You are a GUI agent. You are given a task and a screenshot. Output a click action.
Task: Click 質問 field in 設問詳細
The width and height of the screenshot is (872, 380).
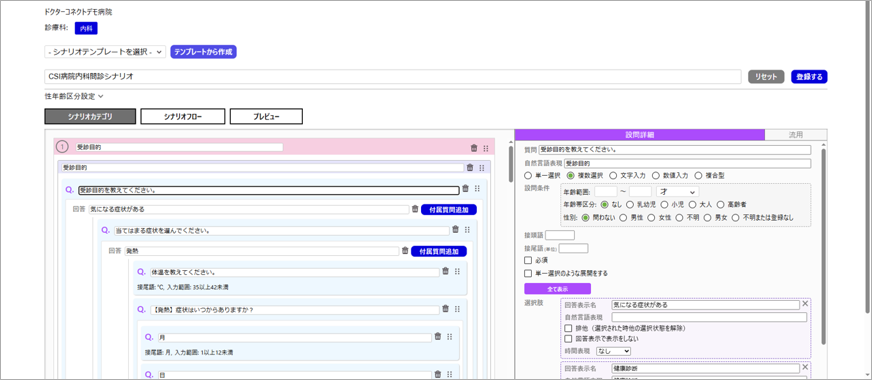(675, 150)
